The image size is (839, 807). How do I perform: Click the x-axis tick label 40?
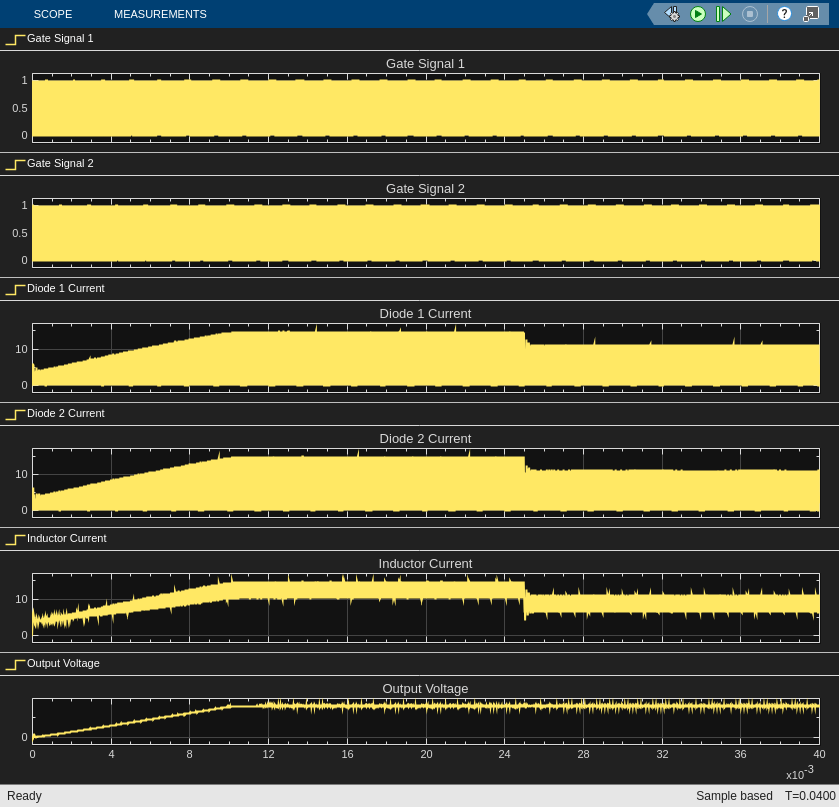pos(819,755)
